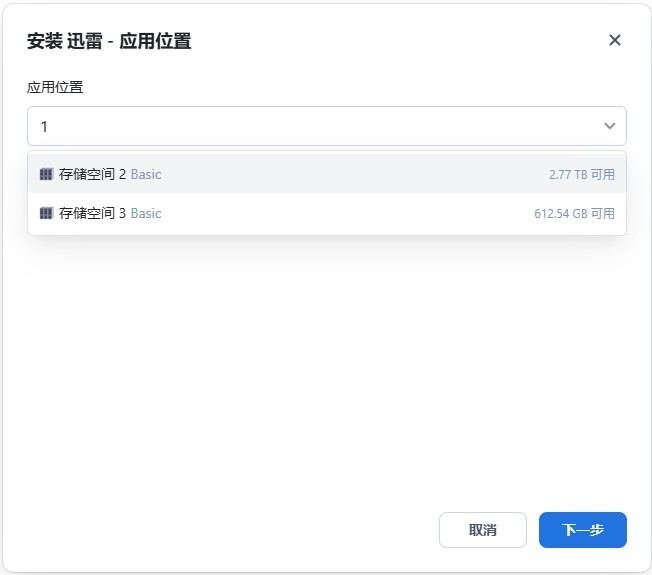Click the 取消 button
Screen dimensions: 652x575
coord(483,530)
